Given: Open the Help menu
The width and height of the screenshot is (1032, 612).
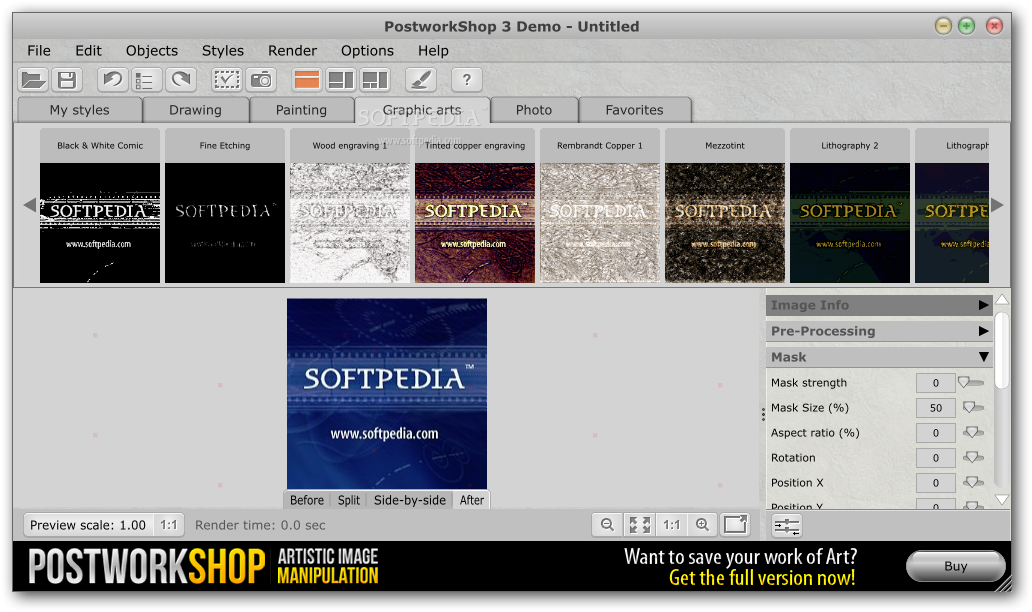Looking at the screenshot, I should [x=433, y=51].
